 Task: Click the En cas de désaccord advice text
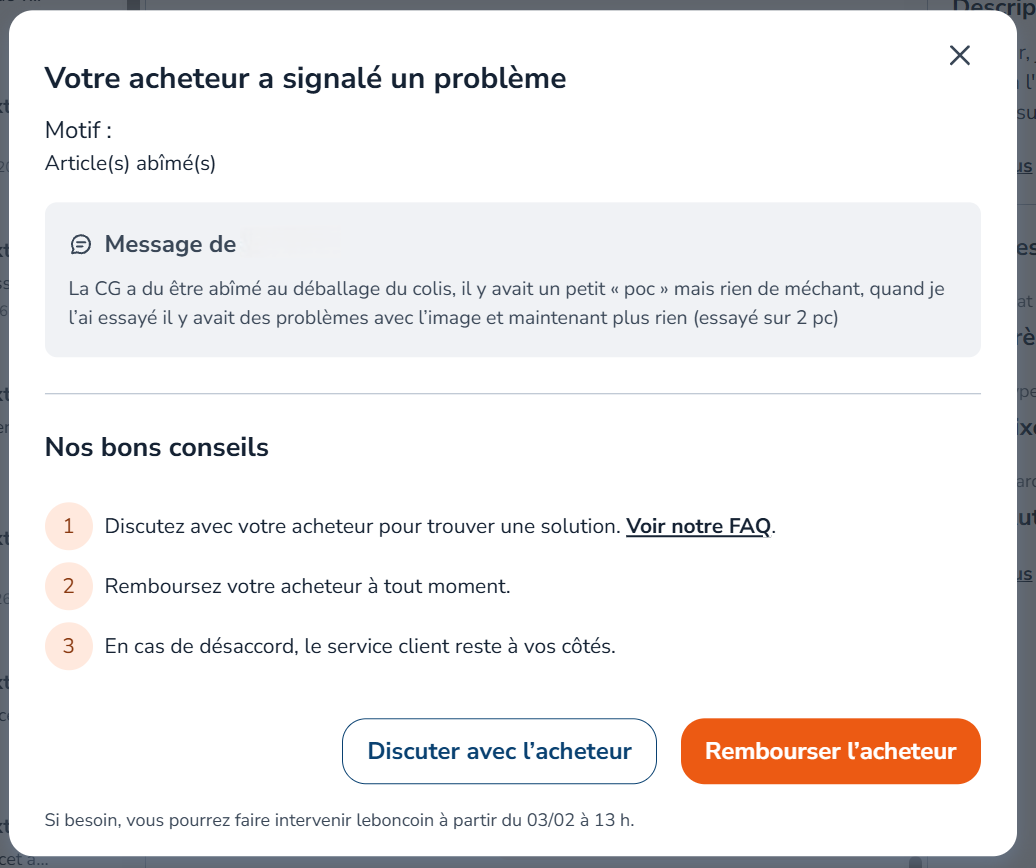pos(359,646)
